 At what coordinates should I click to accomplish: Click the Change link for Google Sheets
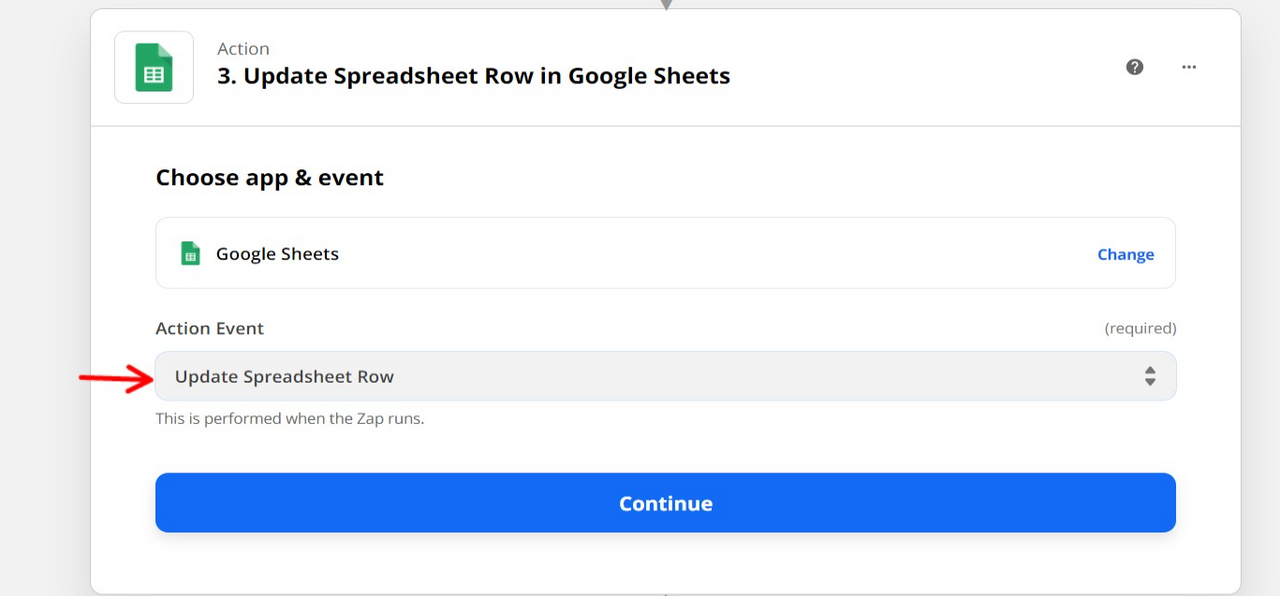(1125, 254)
